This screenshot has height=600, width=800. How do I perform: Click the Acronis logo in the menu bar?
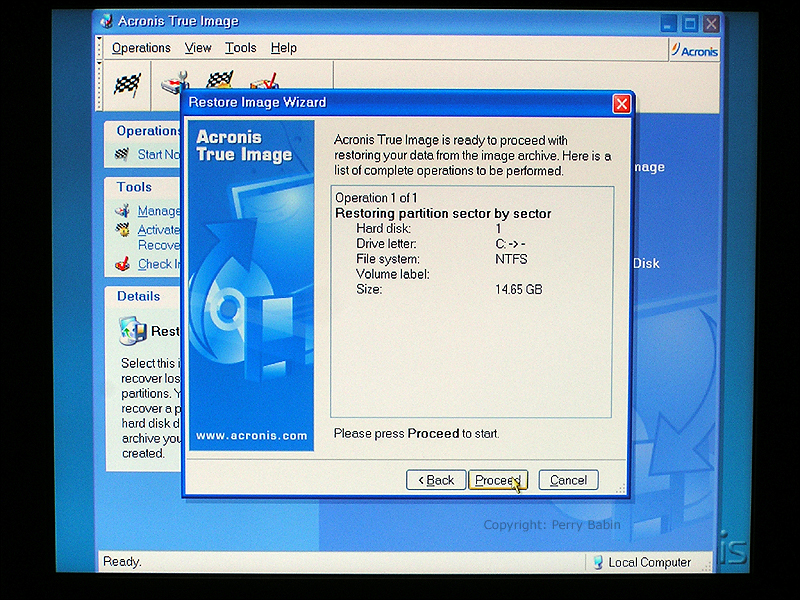(x=694, y=51)
